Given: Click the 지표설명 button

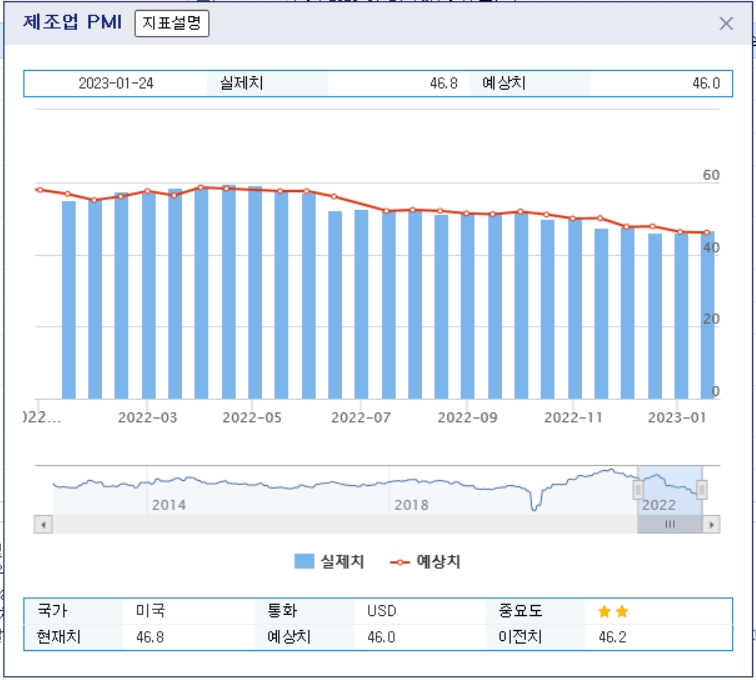Looking at the screenshot, I should [172, 23].
